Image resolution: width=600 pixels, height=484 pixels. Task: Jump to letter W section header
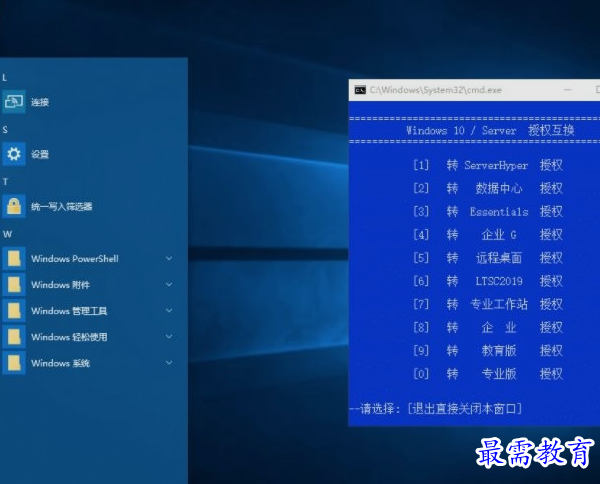8,234
